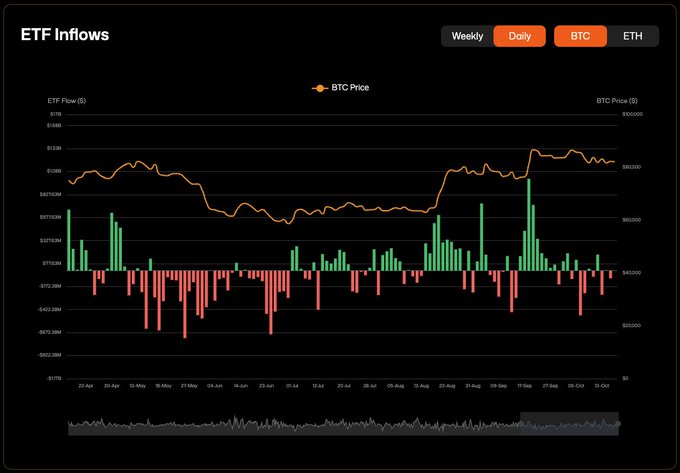Click the 01-Jul date label
This screenshot has height=473, width=680.
coord(292,386)
